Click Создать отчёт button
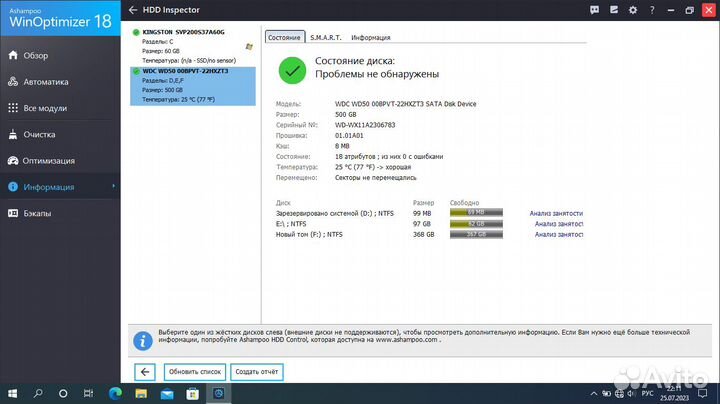Screen dimensions: 720x404 click(257, 372)
